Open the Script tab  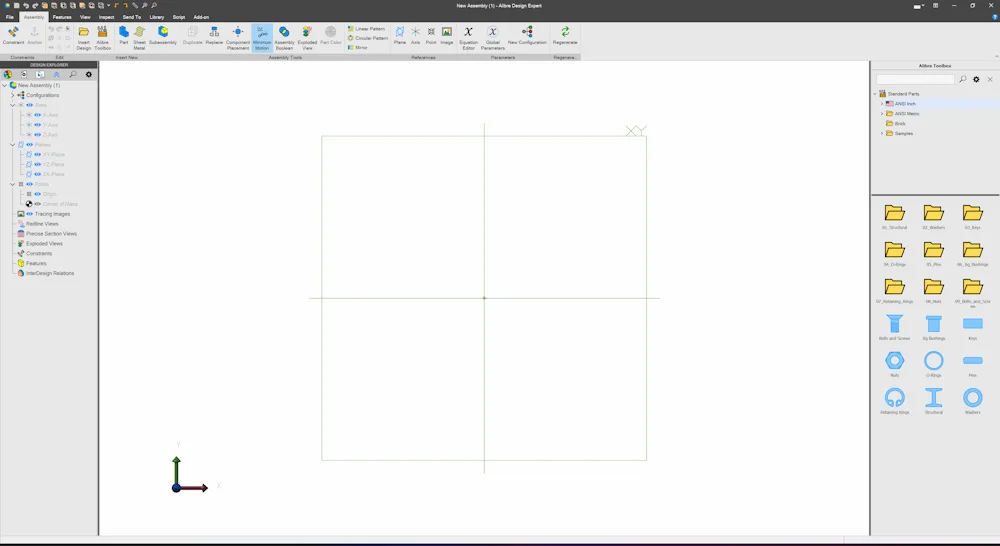[x=179, y=17]
